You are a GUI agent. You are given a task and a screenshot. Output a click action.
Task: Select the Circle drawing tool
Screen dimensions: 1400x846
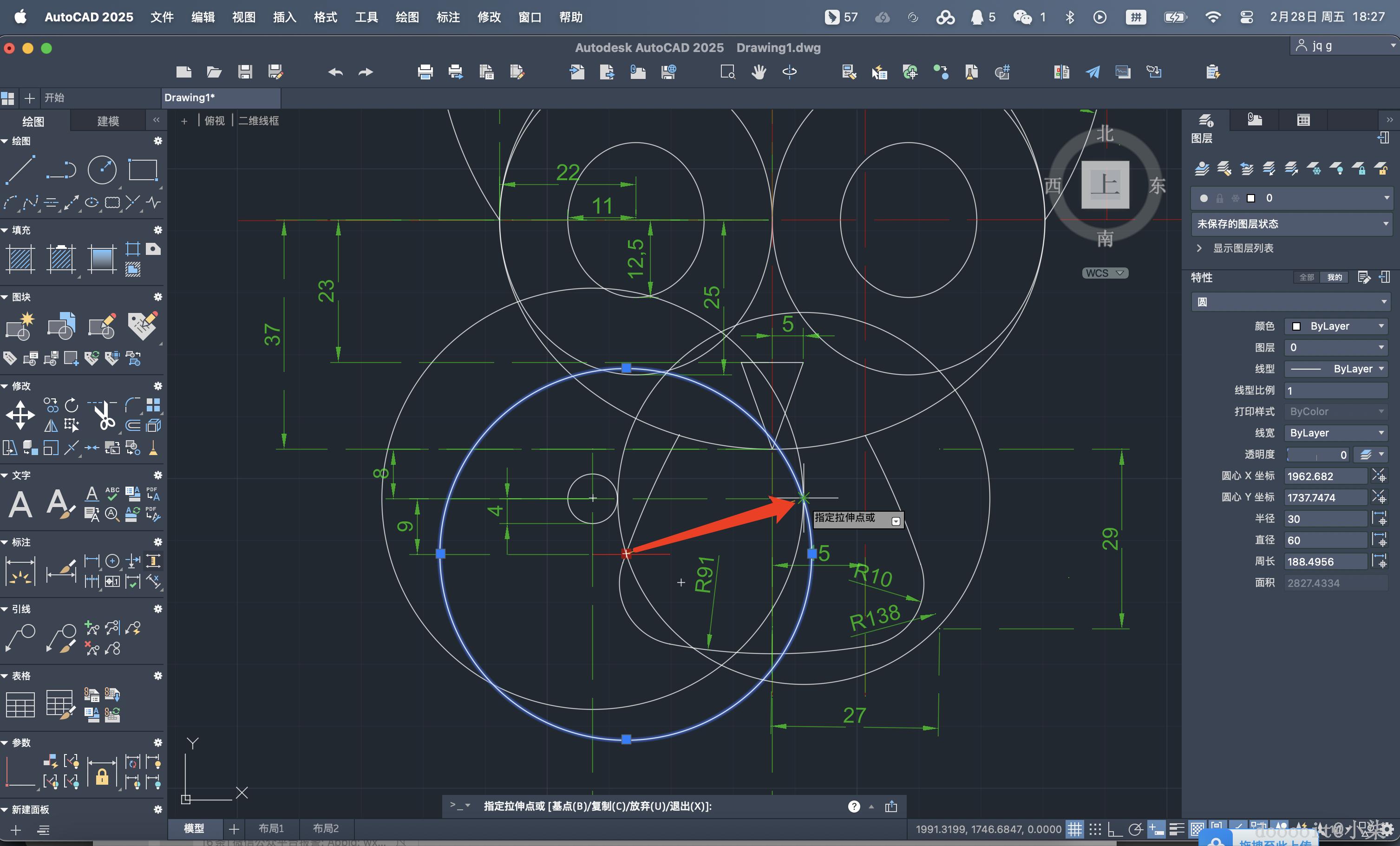click(x=102, y=169)
